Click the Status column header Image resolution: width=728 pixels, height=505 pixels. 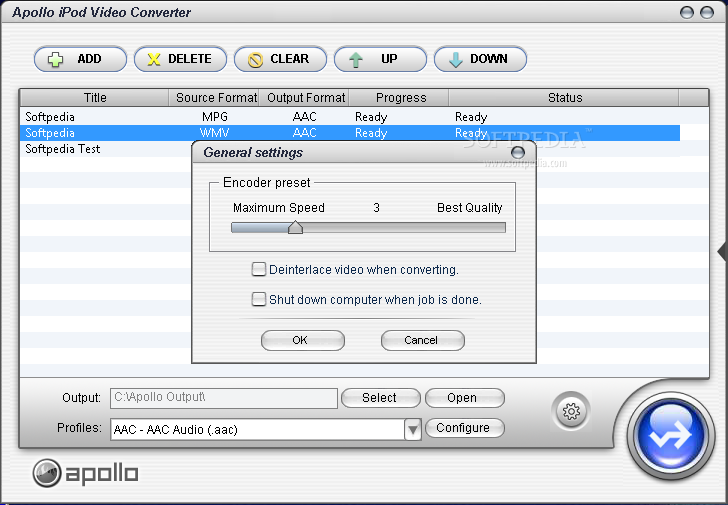pyautogui.click(x=564, y=98)
